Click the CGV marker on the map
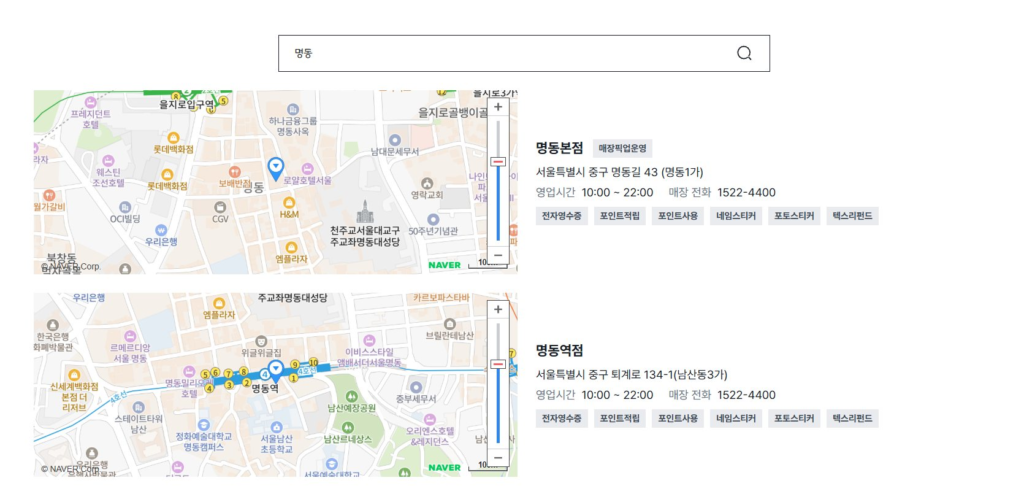Screen dimensions: 1024x502 (220, 207)
